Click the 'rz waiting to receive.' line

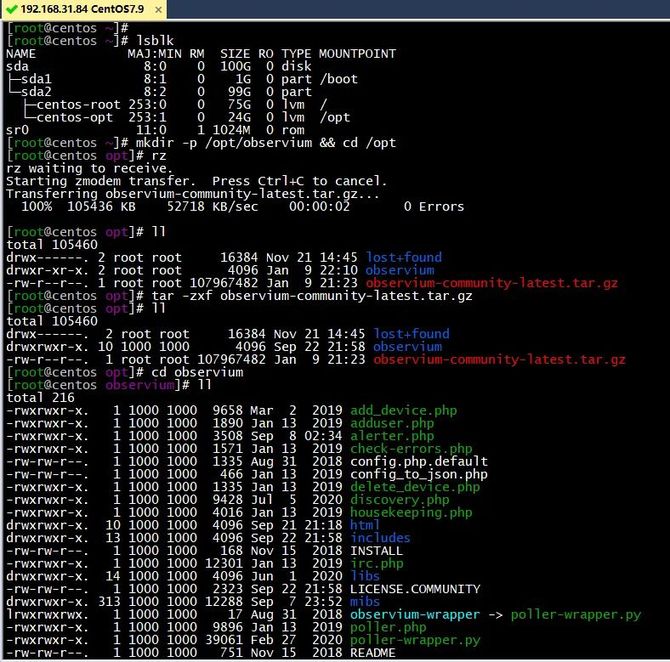point(89,168)
